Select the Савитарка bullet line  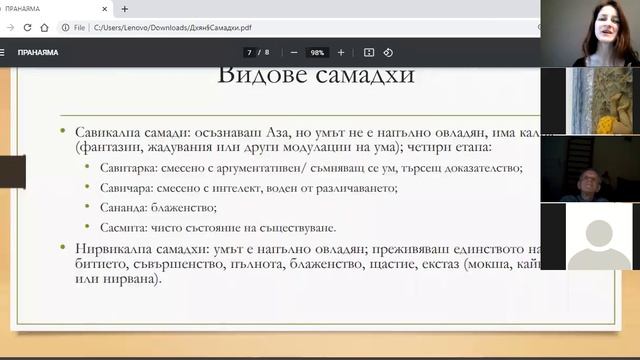click(x=311, y=168)
